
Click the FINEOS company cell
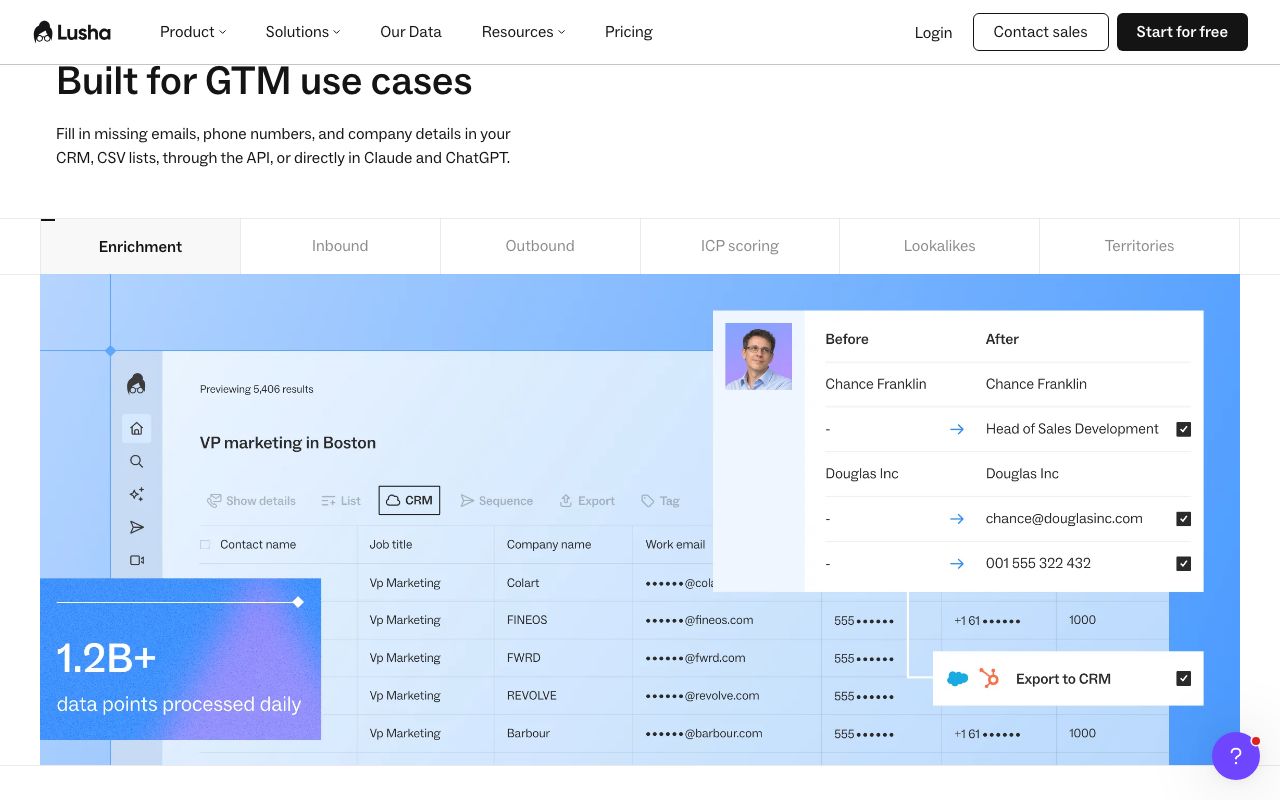[x=527, y=620]
